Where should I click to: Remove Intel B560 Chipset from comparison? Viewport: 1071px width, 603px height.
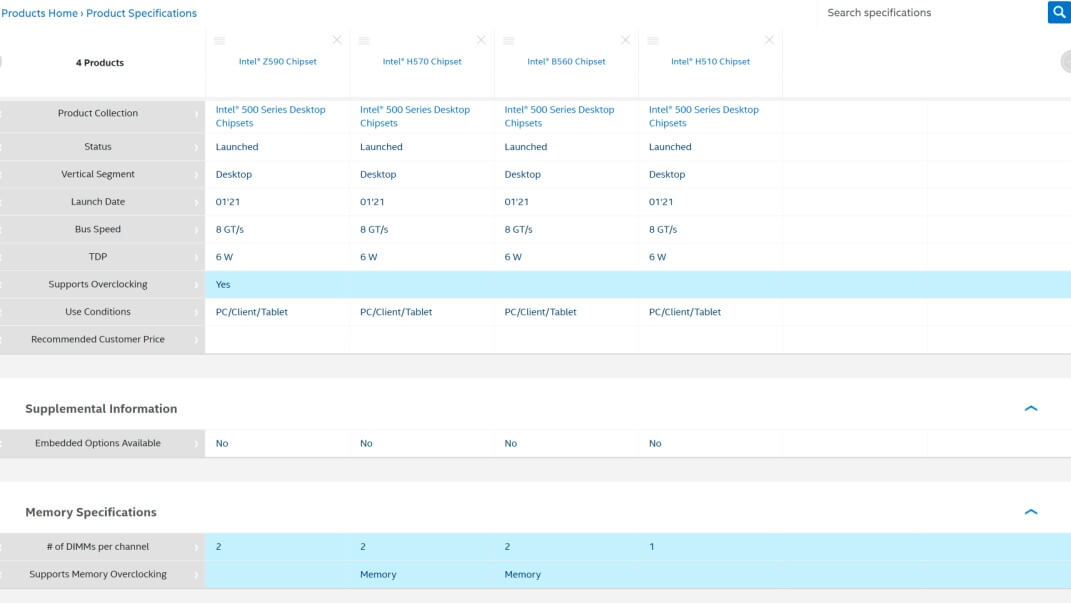click(626, 40)
